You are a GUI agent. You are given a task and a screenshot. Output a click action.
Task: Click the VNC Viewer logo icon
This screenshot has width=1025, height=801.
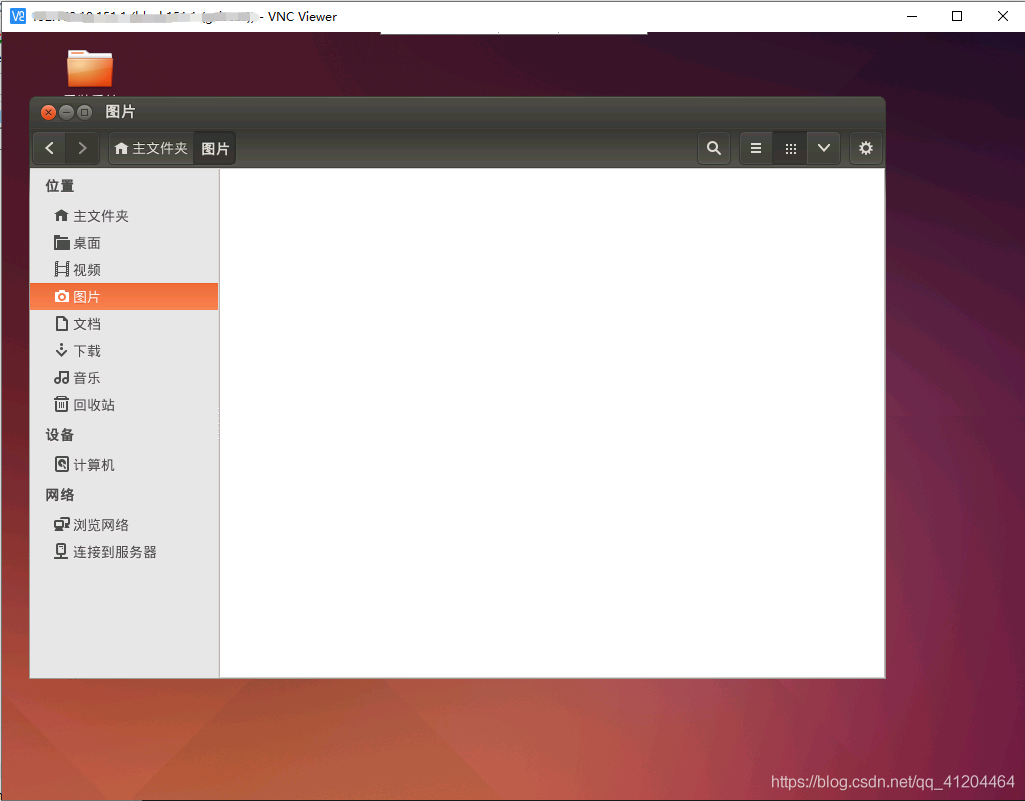[18, 16]
